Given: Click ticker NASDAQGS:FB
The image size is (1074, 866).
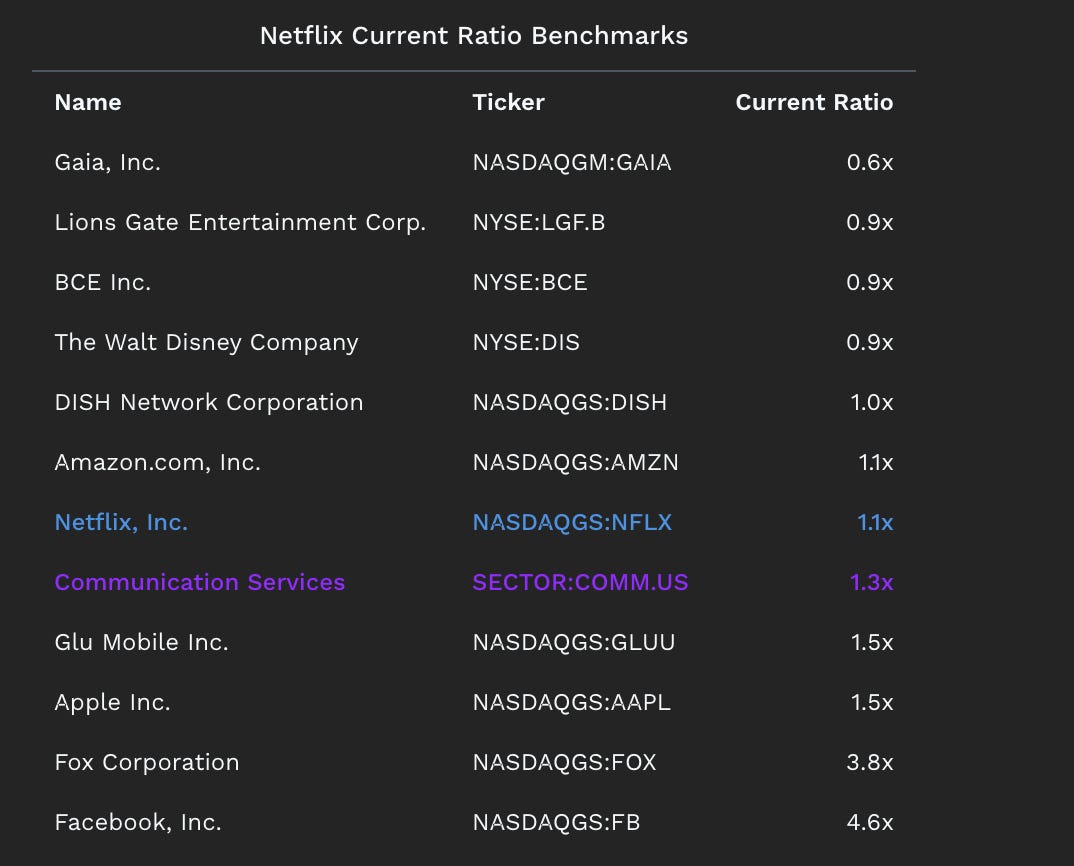Looking at the screenshot, I should coord(556,822).
